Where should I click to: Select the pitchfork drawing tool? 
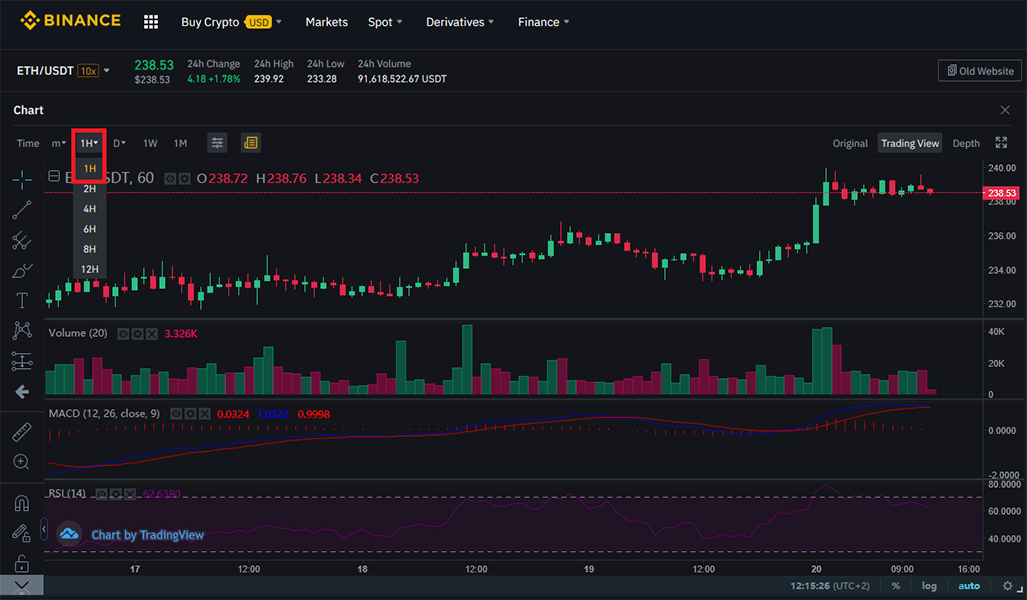point(22,240)
